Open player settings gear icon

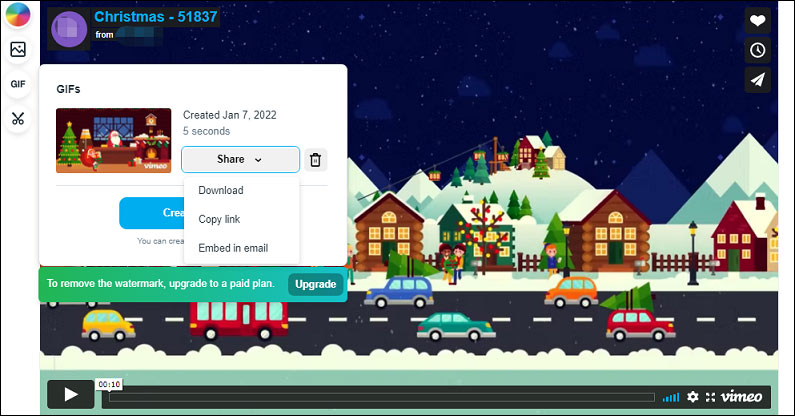pos(693,397)
